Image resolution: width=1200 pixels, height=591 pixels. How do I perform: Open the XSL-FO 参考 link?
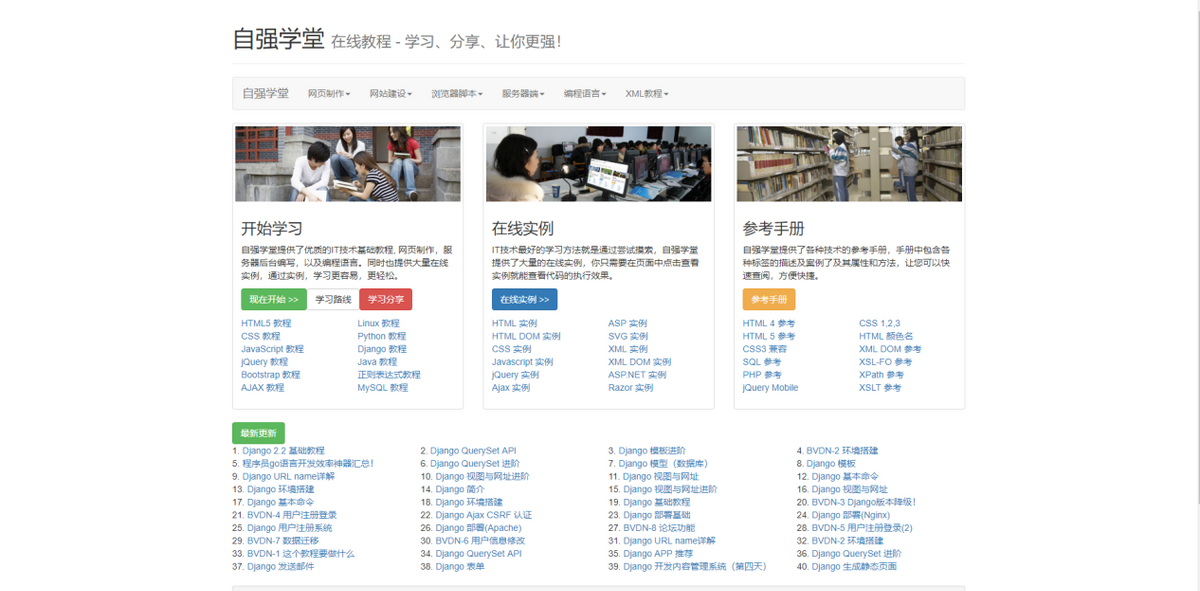[886, 362]
